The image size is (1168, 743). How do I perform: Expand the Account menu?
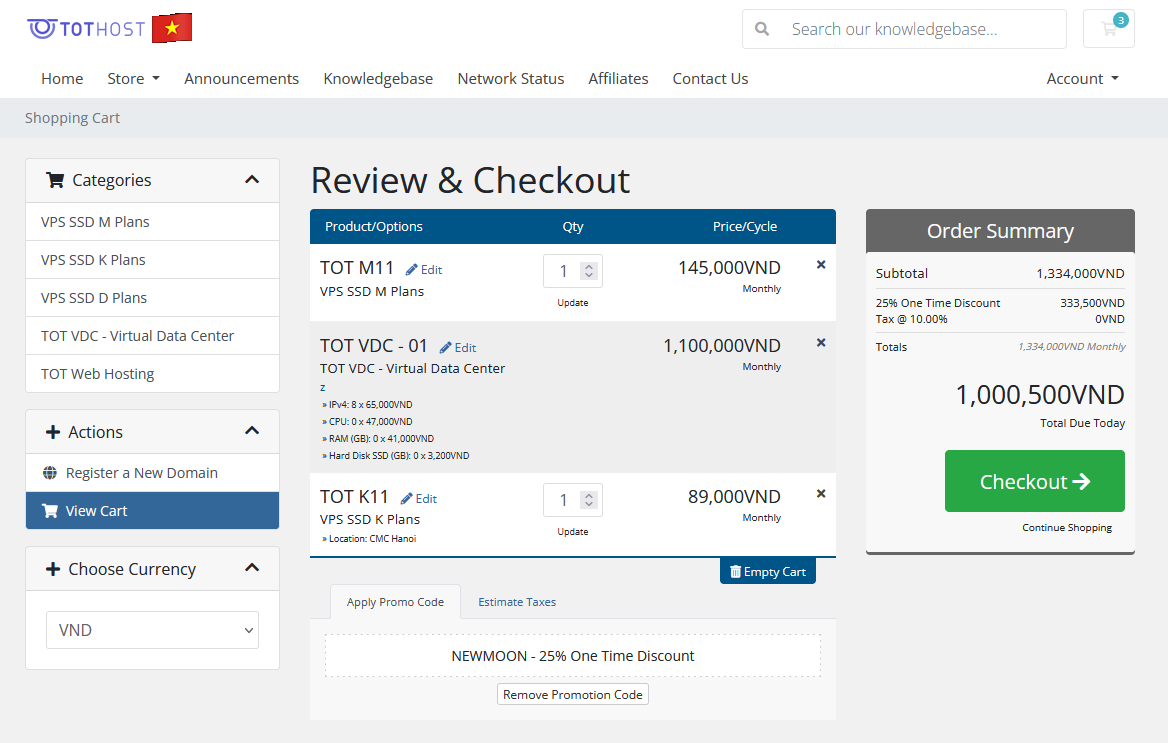[x=1082, y=79]
